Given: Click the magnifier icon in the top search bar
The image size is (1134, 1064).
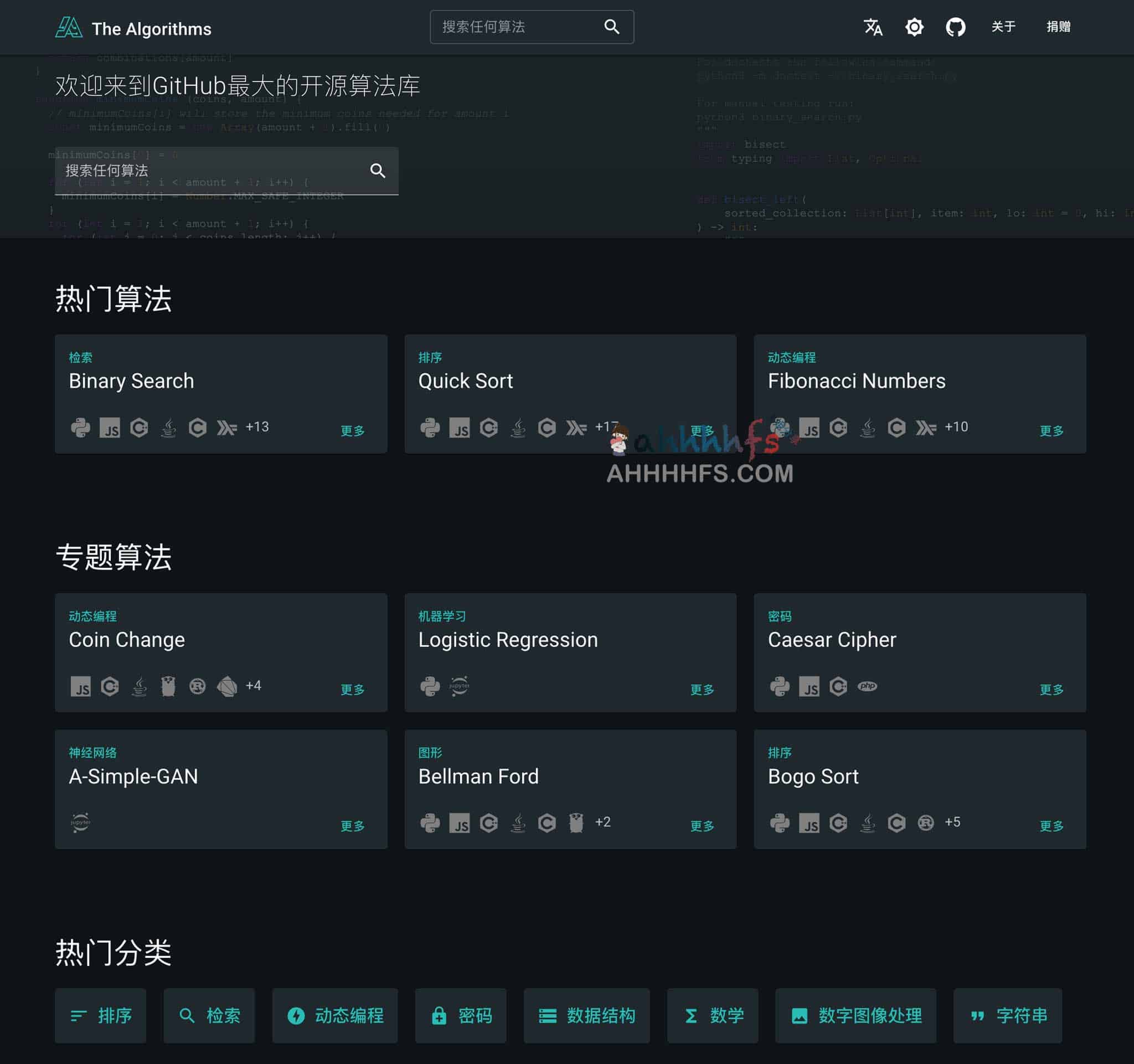Looking at the screenshot, I should point(611,26).
